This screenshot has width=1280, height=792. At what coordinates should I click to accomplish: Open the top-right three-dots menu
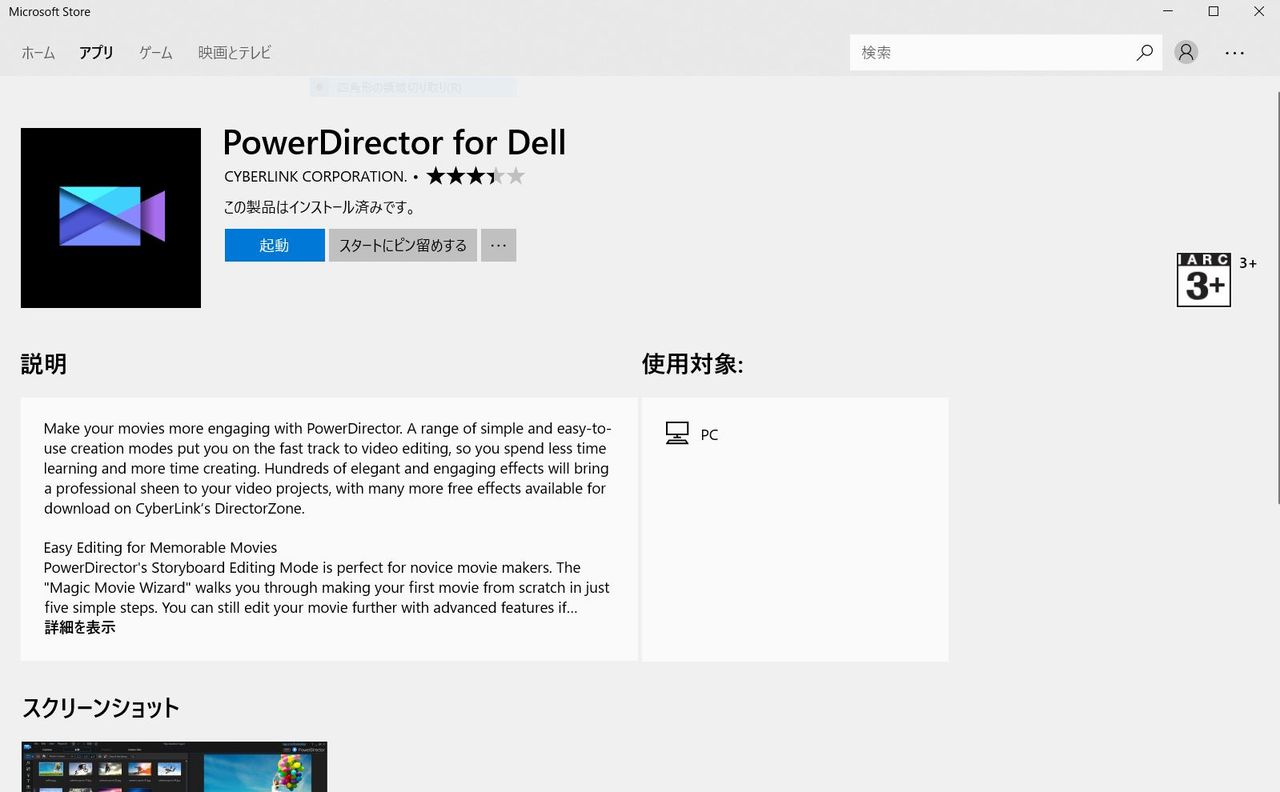[x=1235, y=53]
